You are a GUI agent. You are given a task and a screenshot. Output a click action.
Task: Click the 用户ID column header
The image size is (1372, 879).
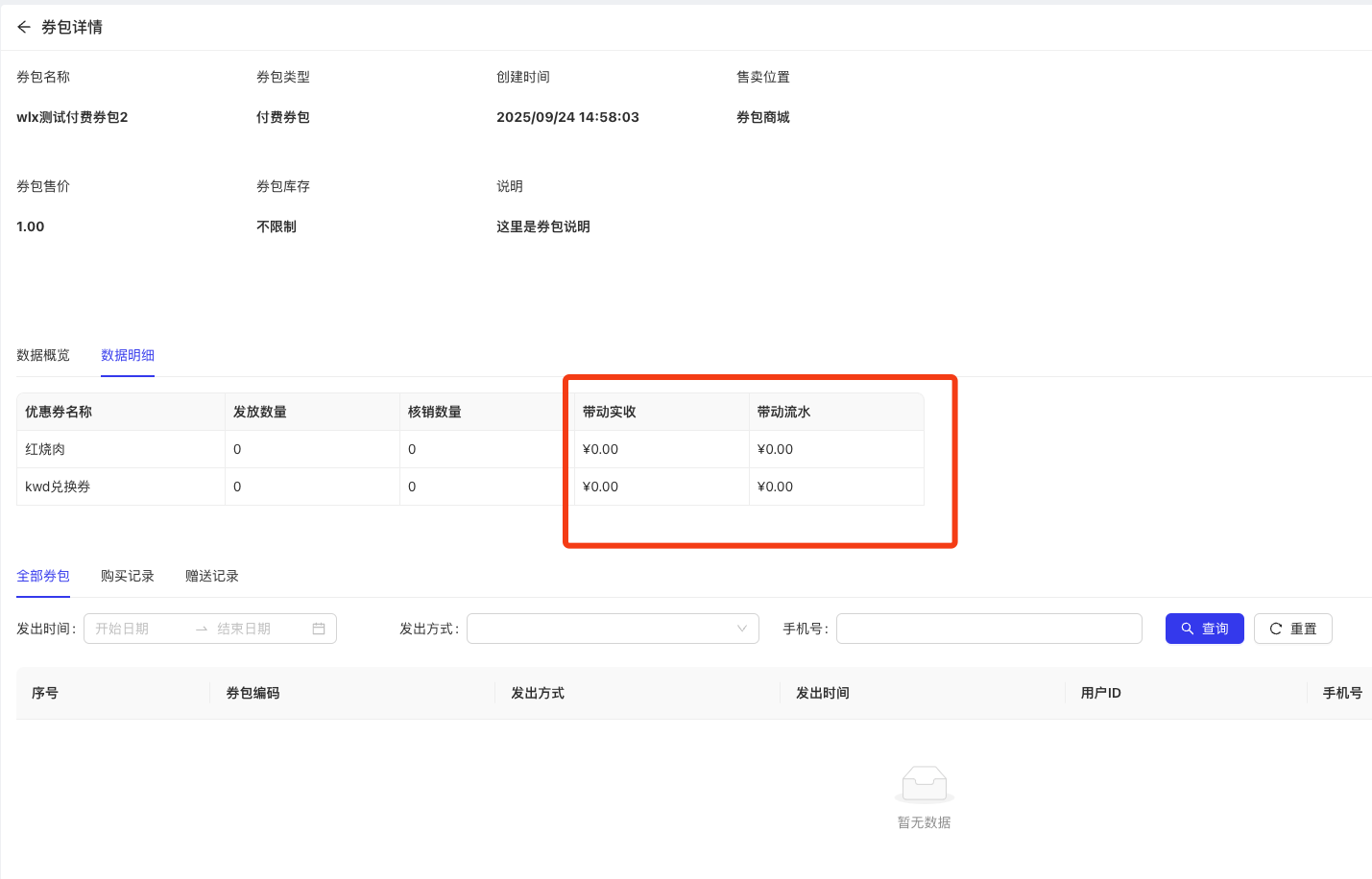tap(1101, 693)
